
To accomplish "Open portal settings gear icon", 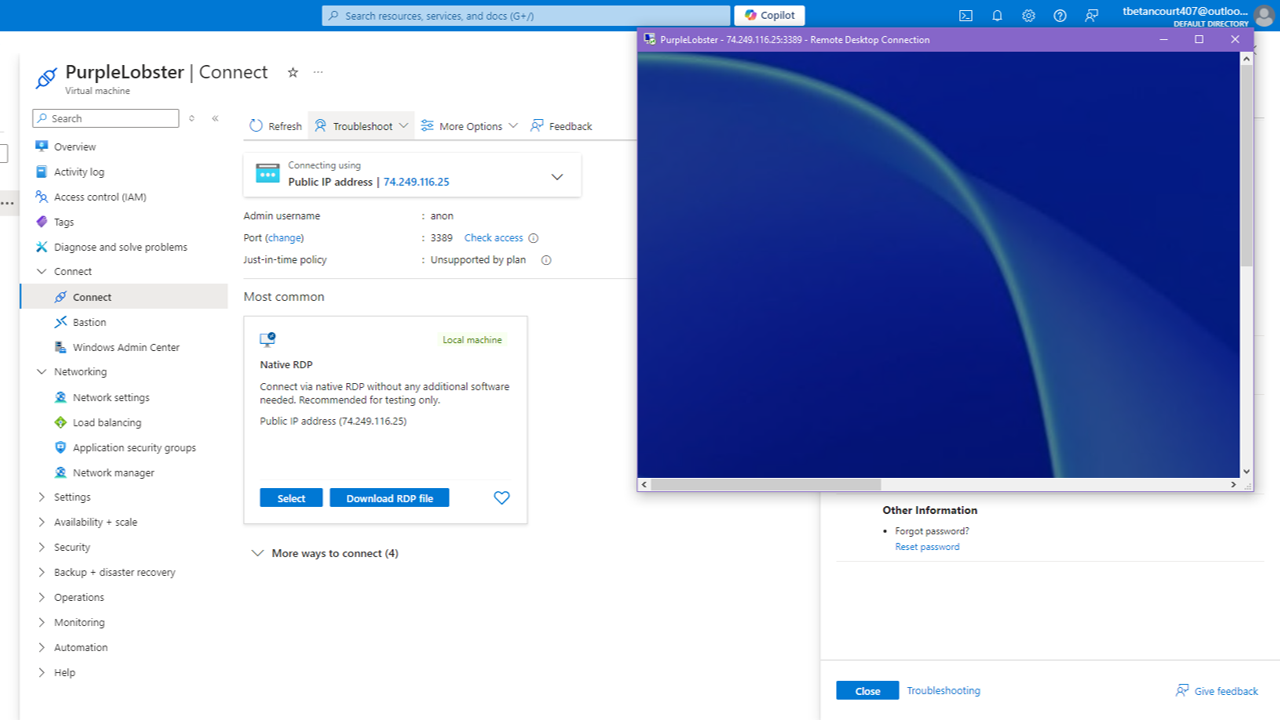I will [x=1028, y=15].
